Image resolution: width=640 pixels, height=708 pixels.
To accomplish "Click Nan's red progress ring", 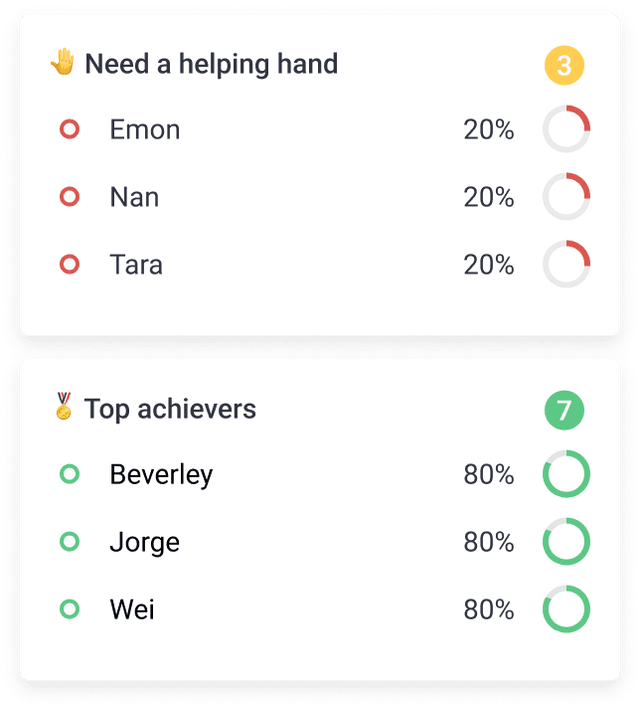I will point(566,197).
